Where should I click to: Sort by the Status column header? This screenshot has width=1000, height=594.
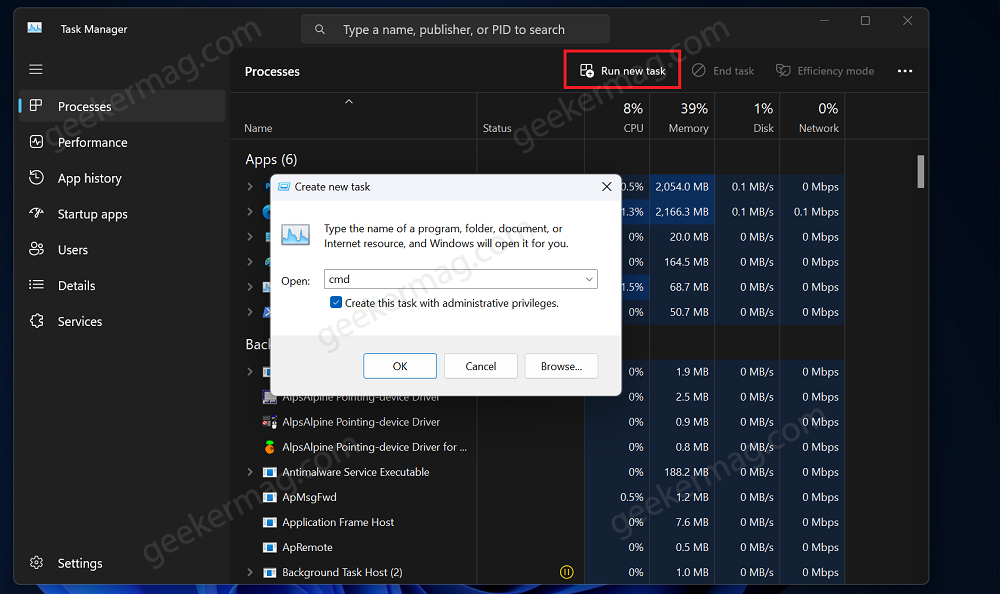(531, 116)
